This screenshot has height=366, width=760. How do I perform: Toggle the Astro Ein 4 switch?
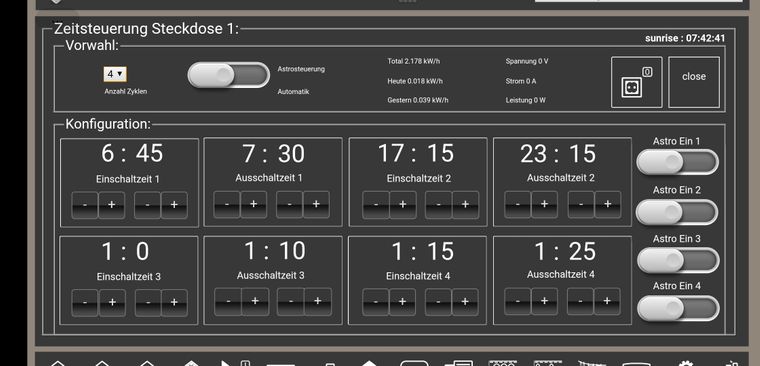677,308
